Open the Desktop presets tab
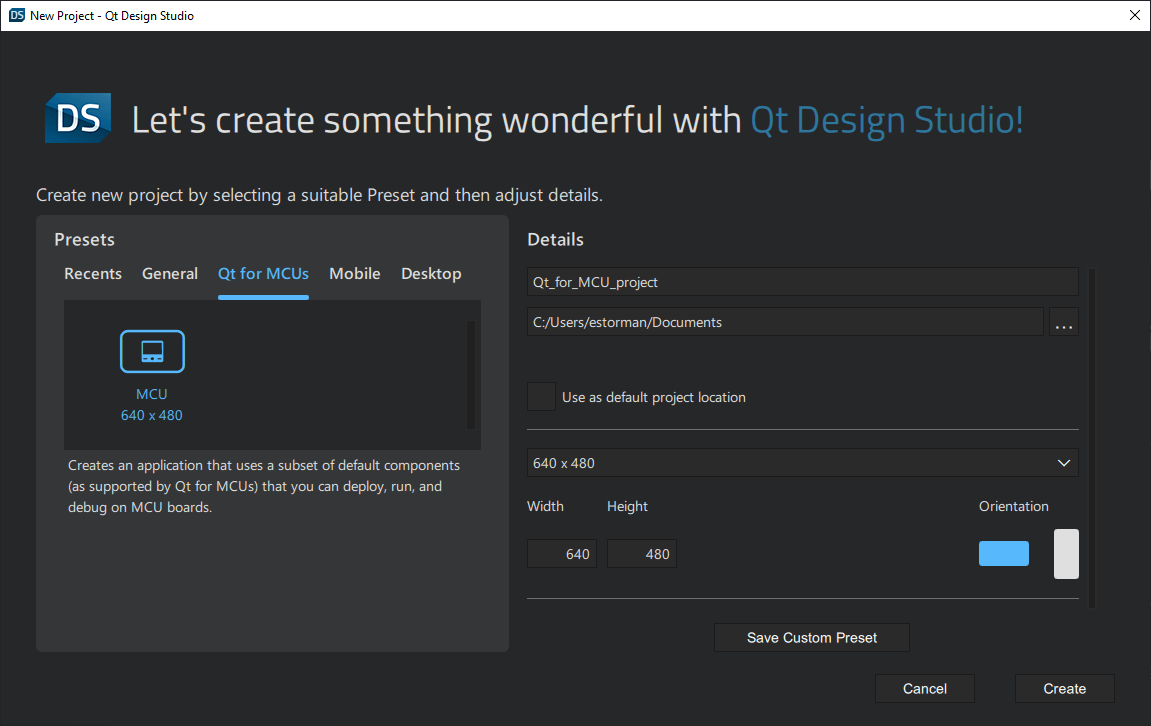1151x726 pixels. (431, 273)
